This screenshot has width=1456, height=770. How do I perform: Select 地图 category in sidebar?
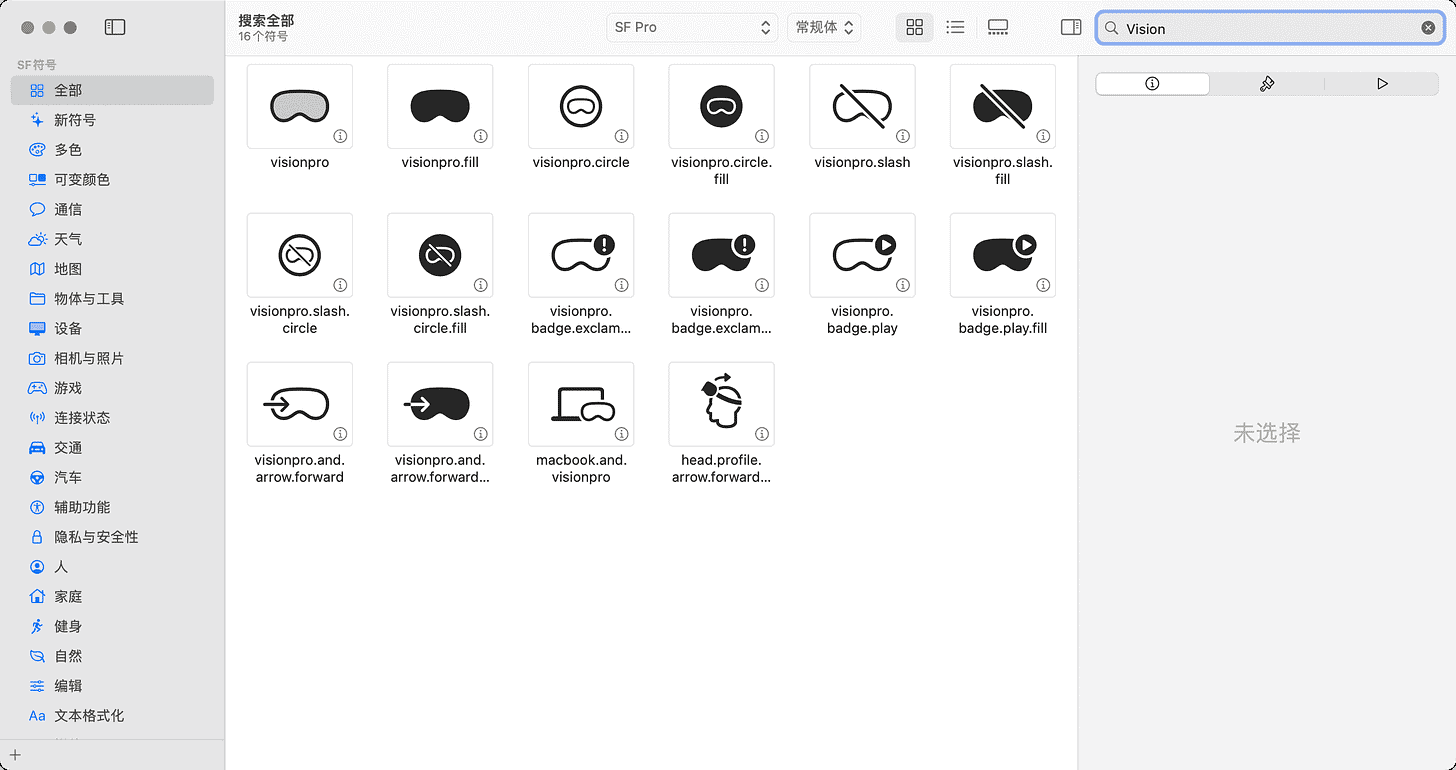pyautogui.click(x=112, y=269)
